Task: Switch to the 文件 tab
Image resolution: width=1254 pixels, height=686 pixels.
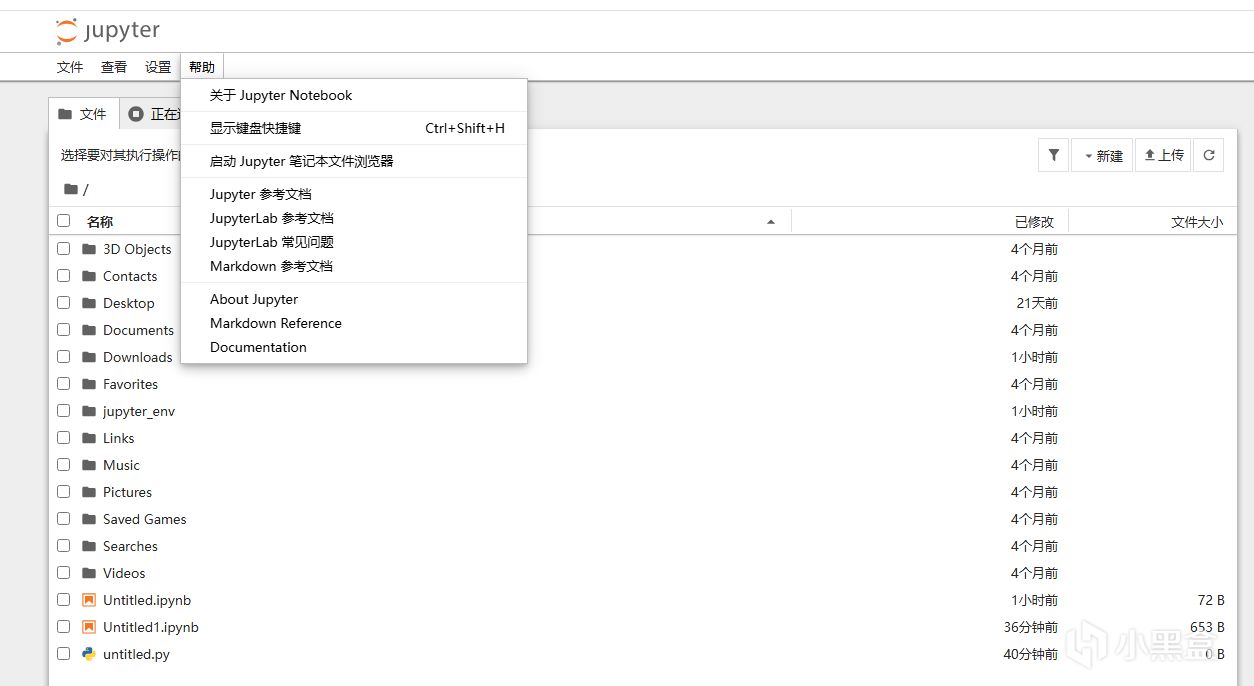Action: [84, 114]
